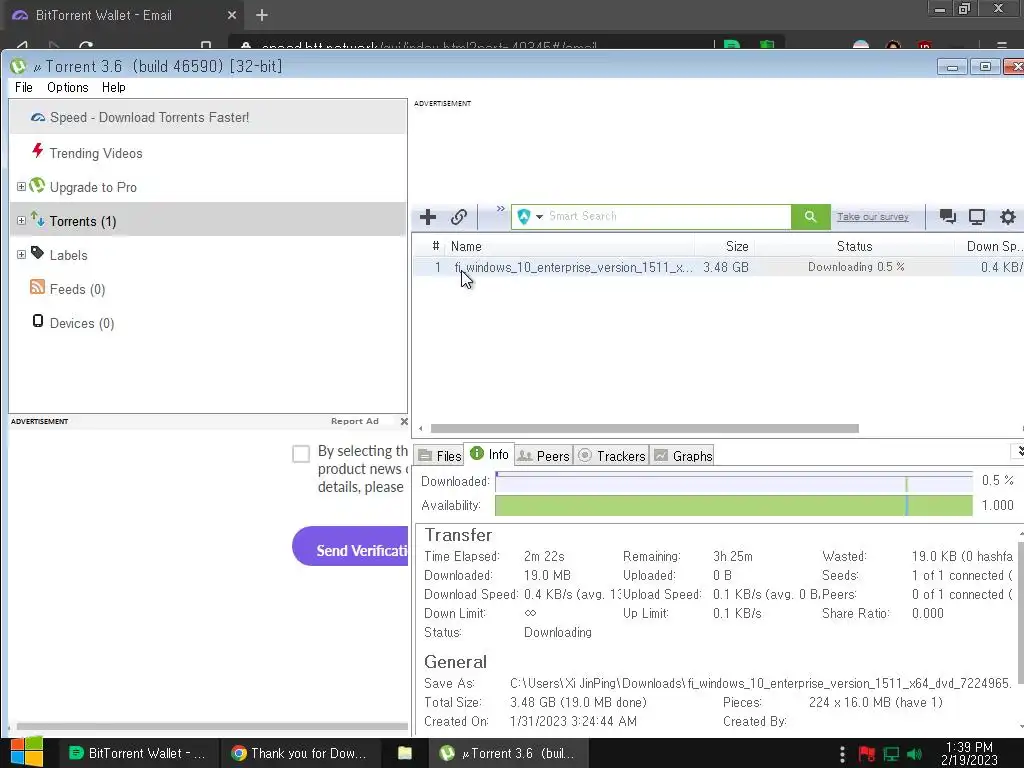Sort torrents by Status column

854,246
